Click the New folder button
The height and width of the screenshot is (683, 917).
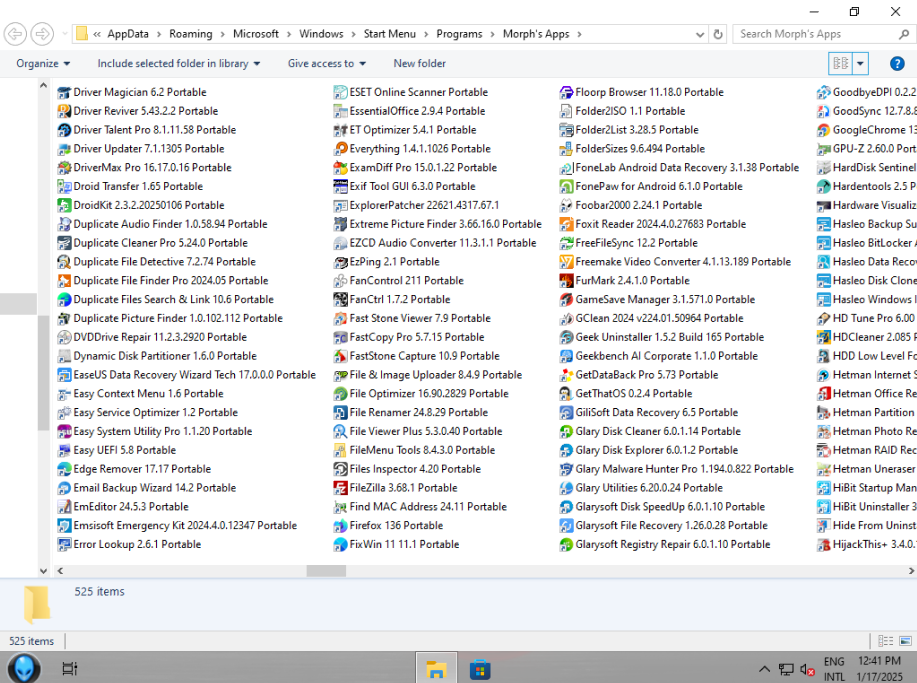pos(419,64)
